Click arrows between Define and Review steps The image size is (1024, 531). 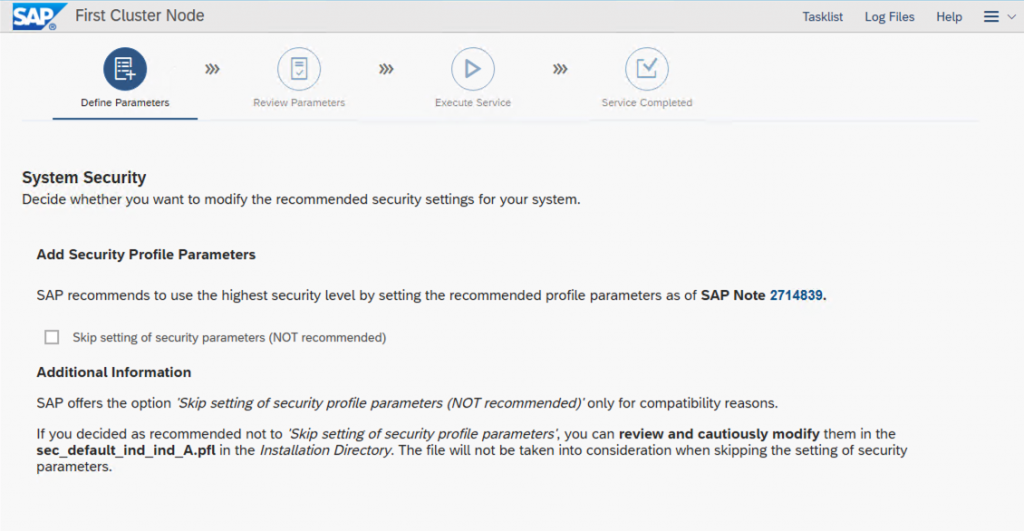click(x=212, y=69)
